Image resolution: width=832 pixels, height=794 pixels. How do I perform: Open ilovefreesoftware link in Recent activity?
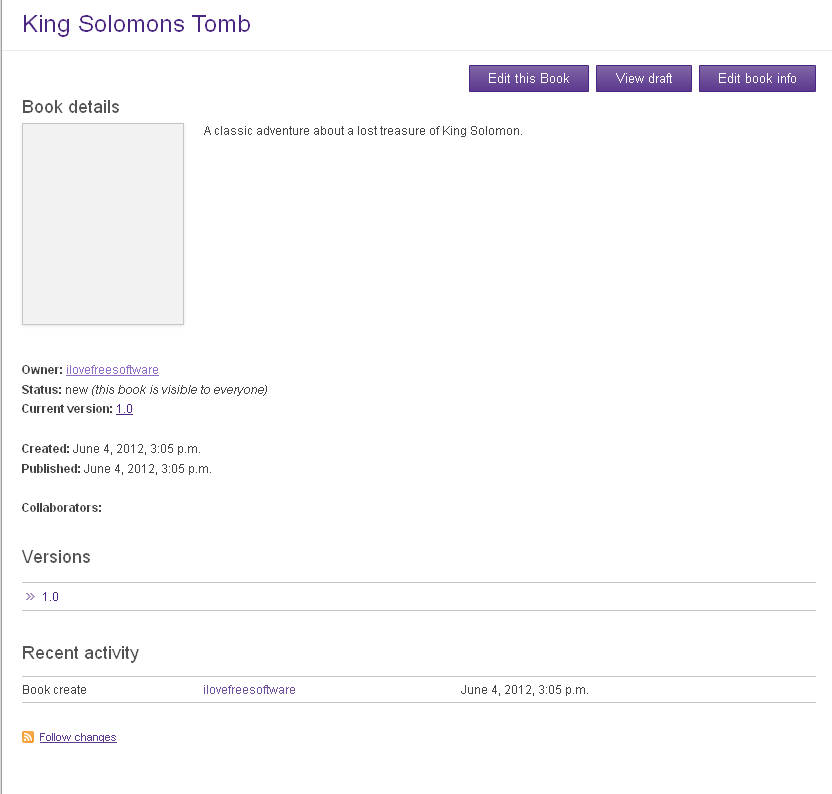pos(249,690)
